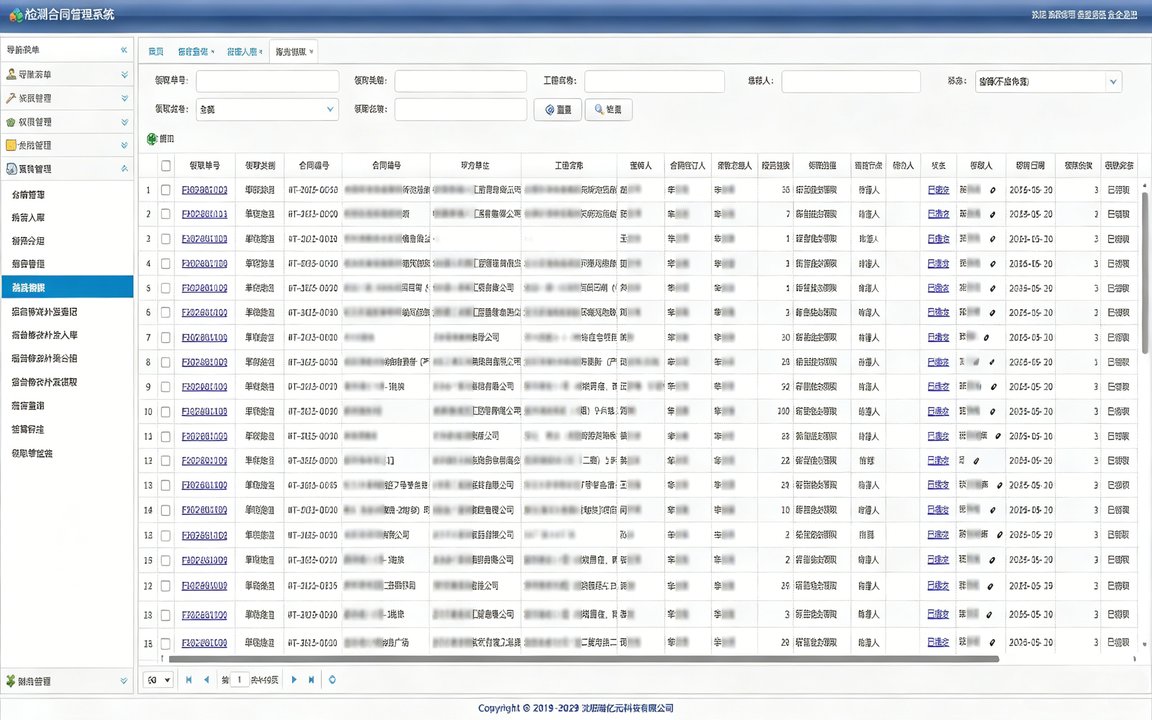The height and width of the screenshot is (720, 1152).
Task: Open the status combo box at the filter bar's right
Action: pos(1048,82)
